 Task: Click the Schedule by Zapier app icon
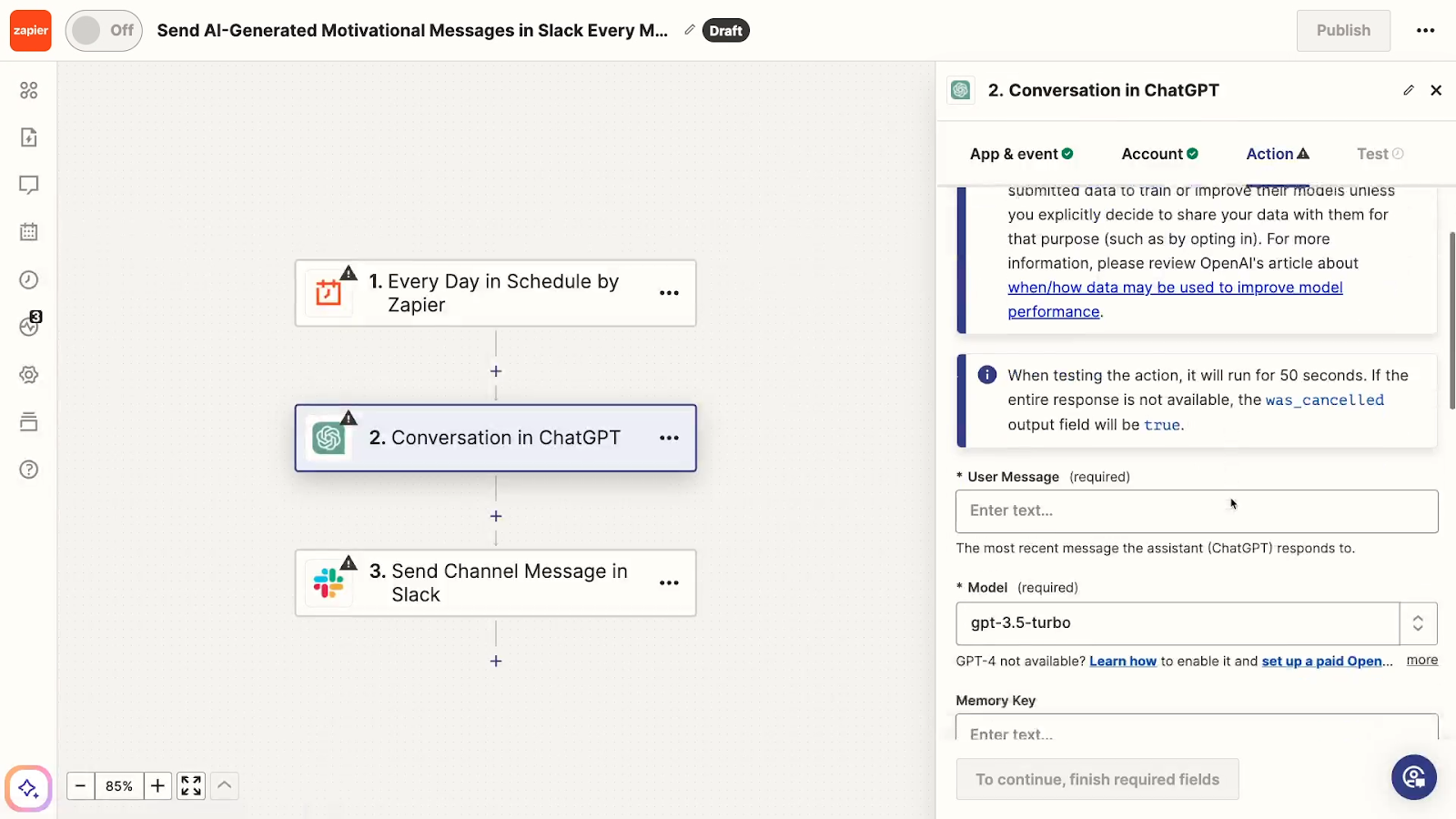click(x=329, y=293)
